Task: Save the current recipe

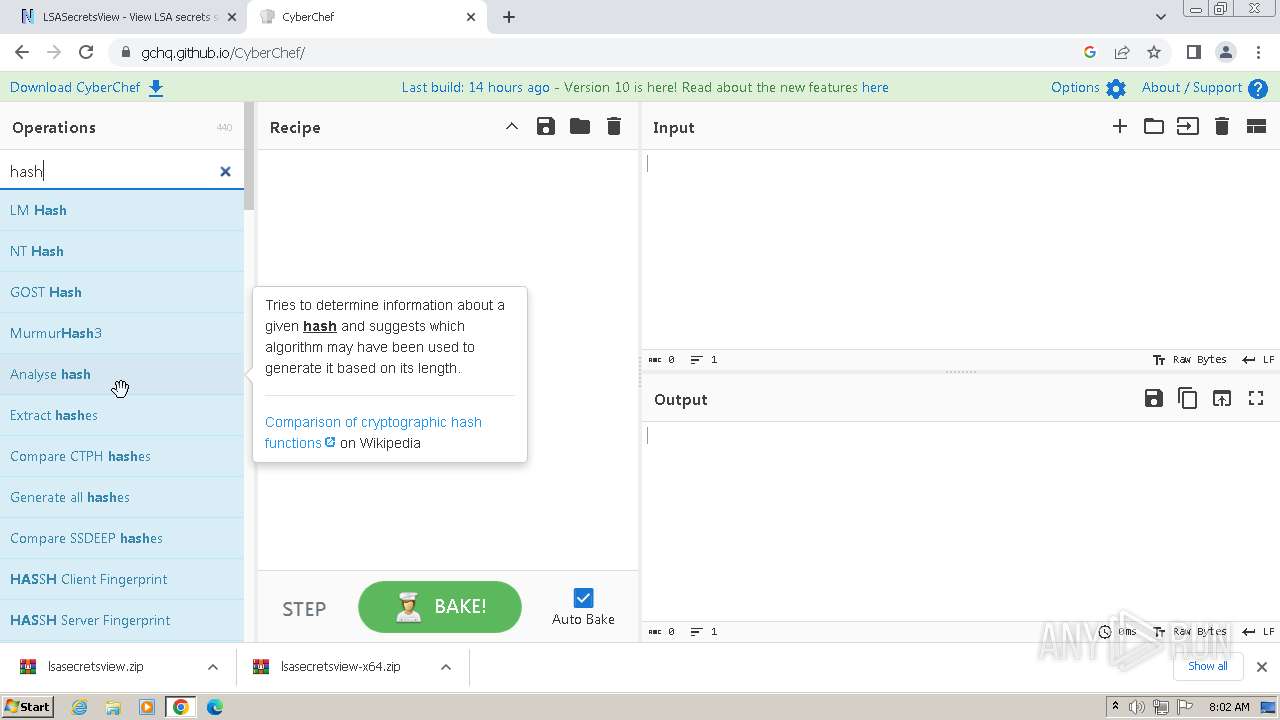Action: point(546,126)
